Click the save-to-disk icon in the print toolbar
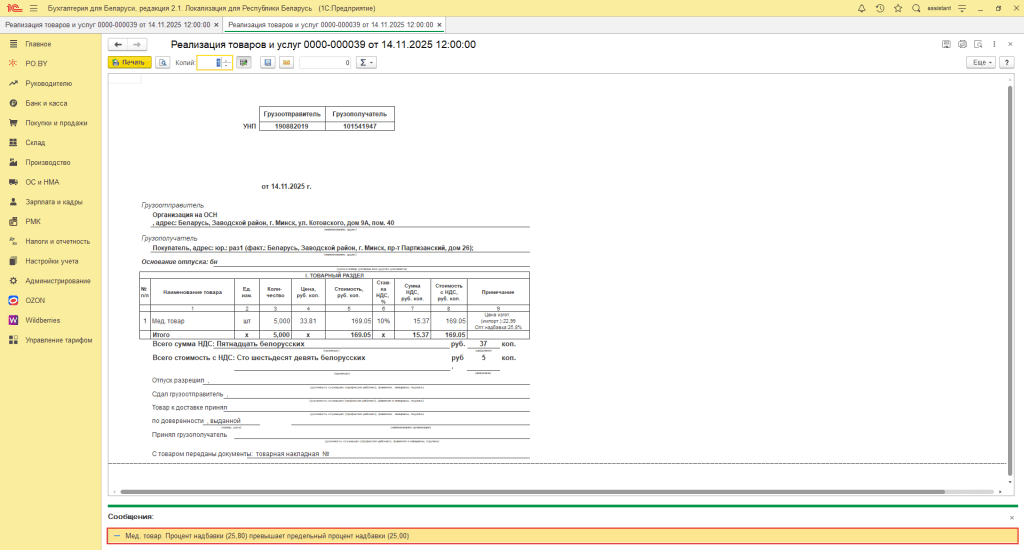 [267, 62]
